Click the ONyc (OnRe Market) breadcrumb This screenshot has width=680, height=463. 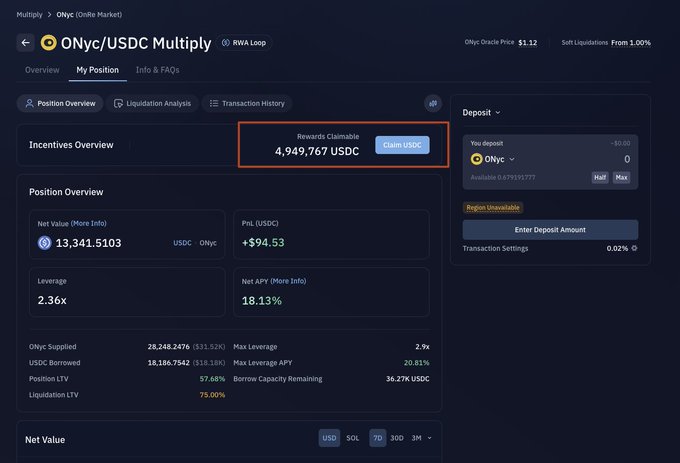coord(89,15)
